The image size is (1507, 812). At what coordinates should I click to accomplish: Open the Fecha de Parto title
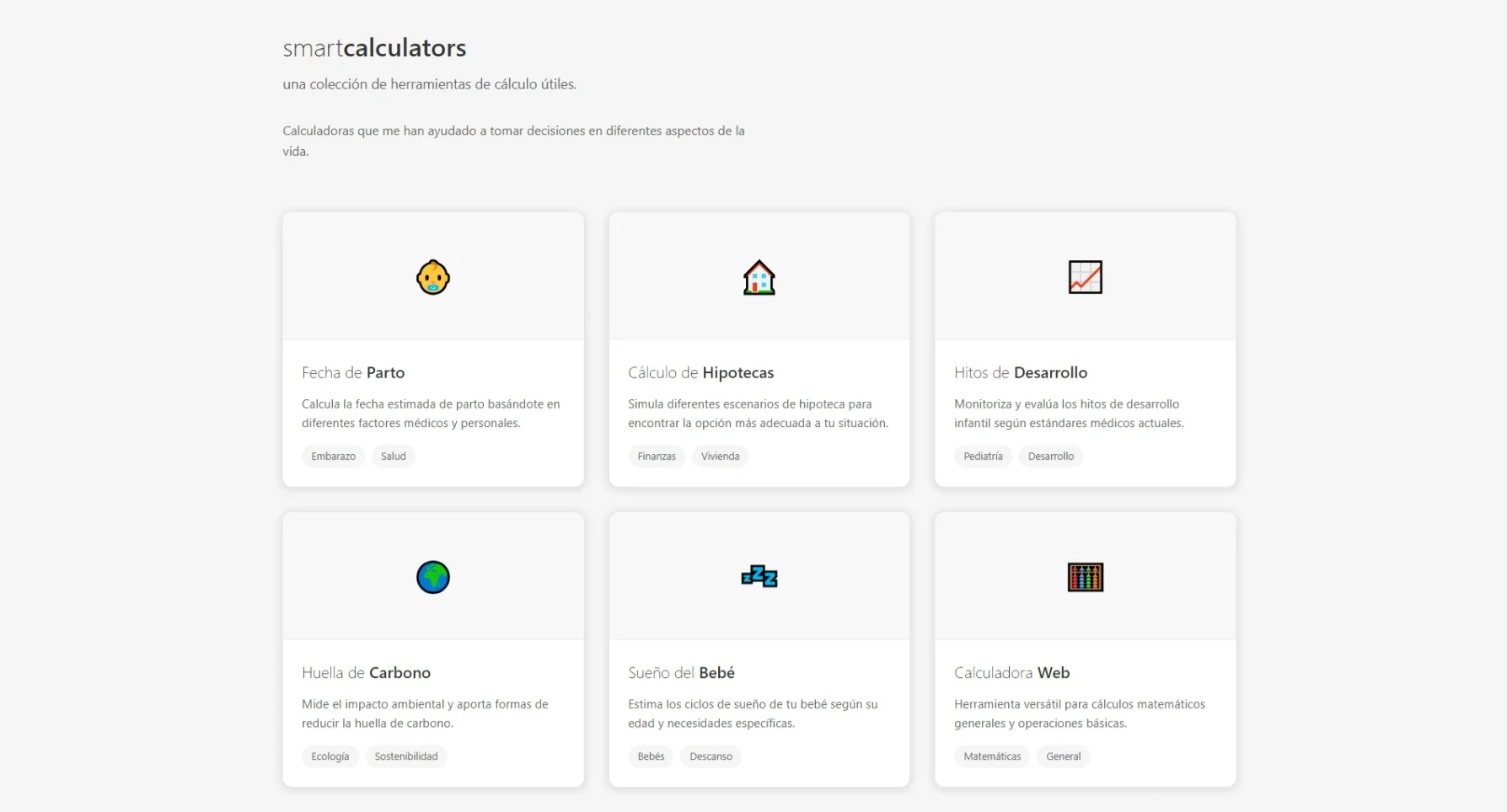[x=353, y=372]
